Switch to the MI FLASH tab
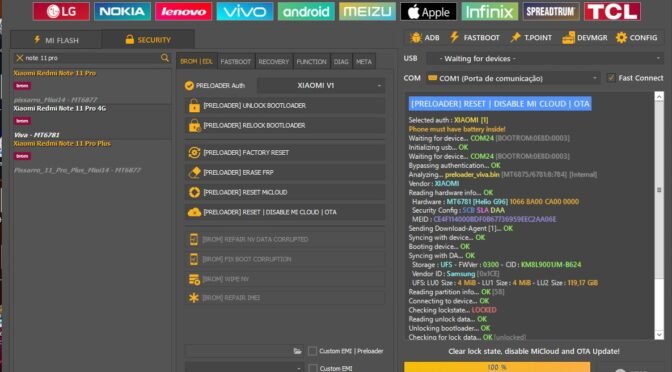672x372 pixels. 56,40
